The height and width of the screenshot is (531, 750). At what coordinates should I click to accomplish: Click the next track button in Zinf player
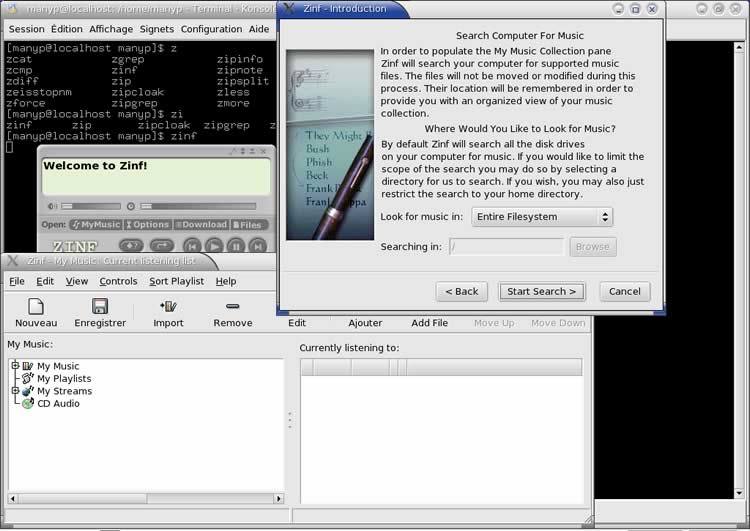tap(258, 246)
